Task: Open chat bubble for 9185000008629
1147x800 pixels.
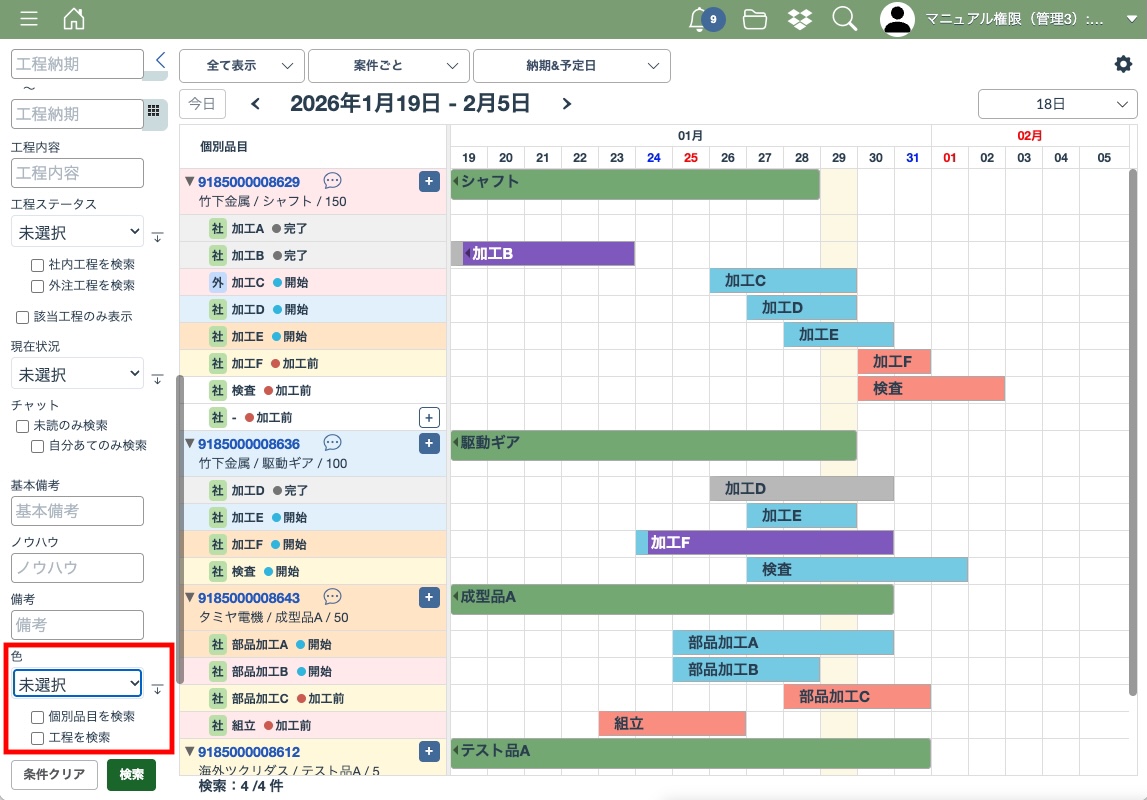Action: pyautogui.click(x=333, y=181)
